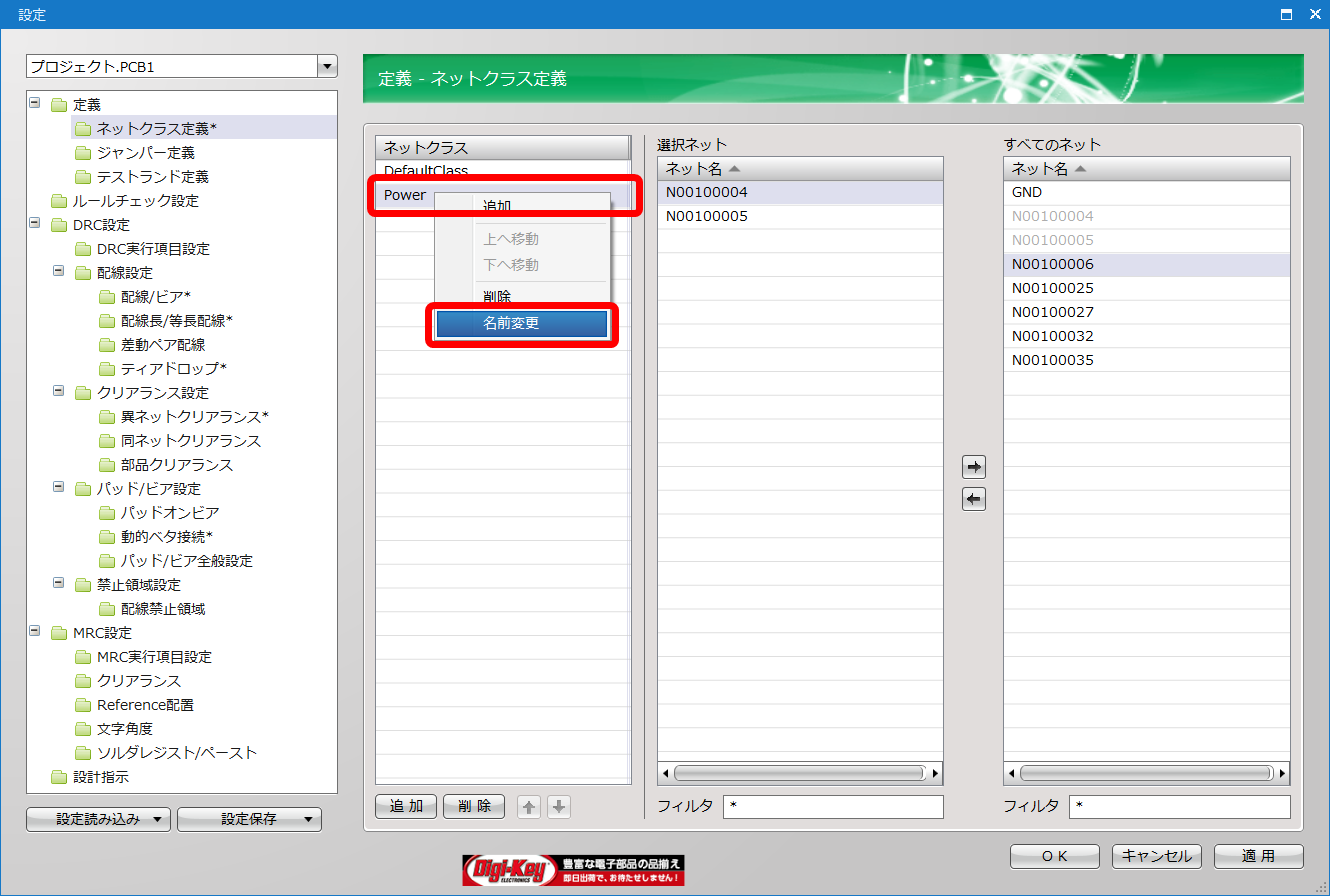Image resolution: width=1330 pixels, height=896 pixels.
Task: Click folder icon next to ジャンパー定義
Action: coord(82,153)
